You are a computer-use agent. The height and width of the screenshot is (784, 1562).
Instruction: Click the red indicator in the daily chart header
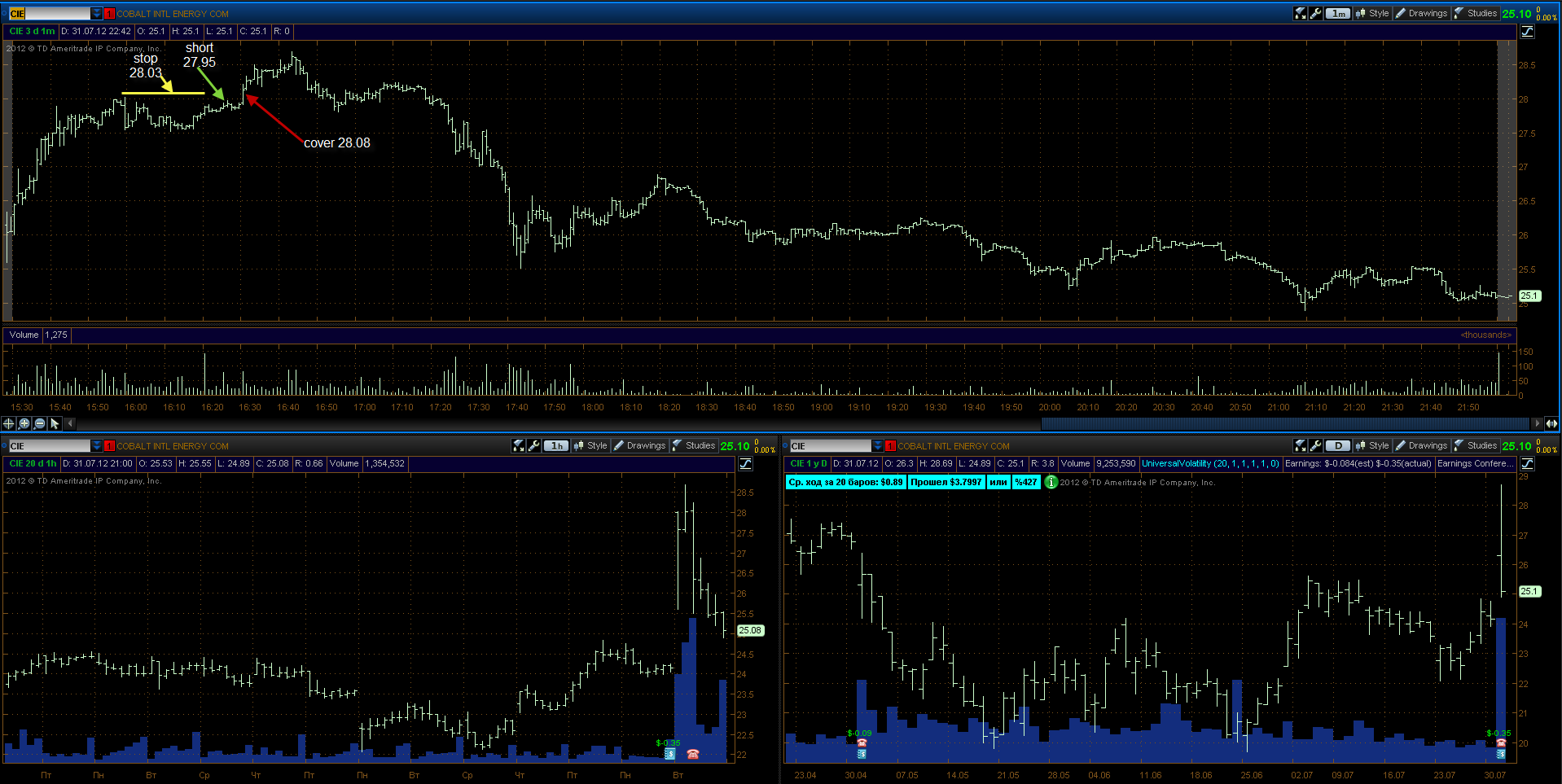pyautogui.click(x=890, y=446)
